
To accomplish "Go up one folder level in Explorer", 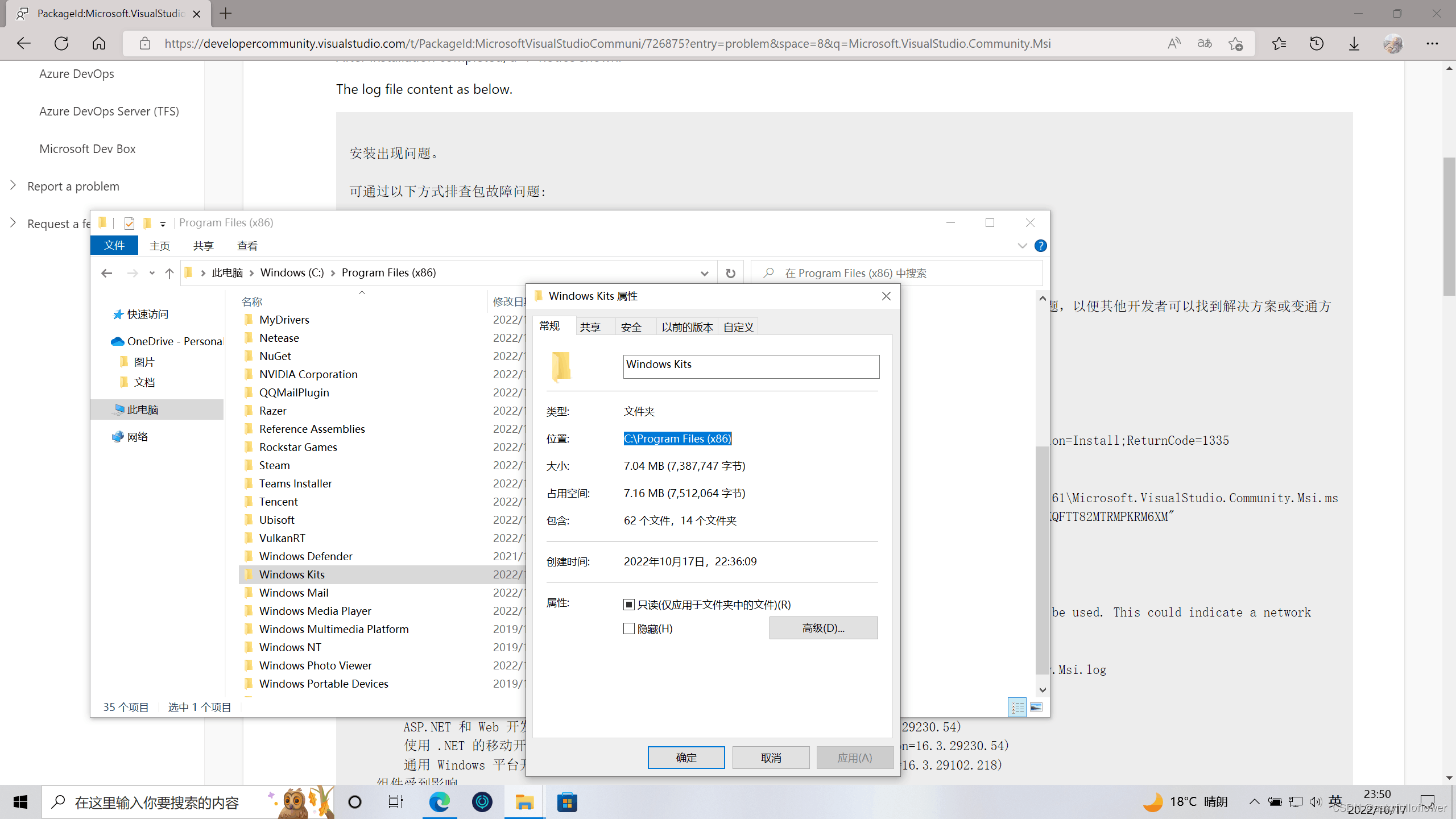I will point(169,273).
